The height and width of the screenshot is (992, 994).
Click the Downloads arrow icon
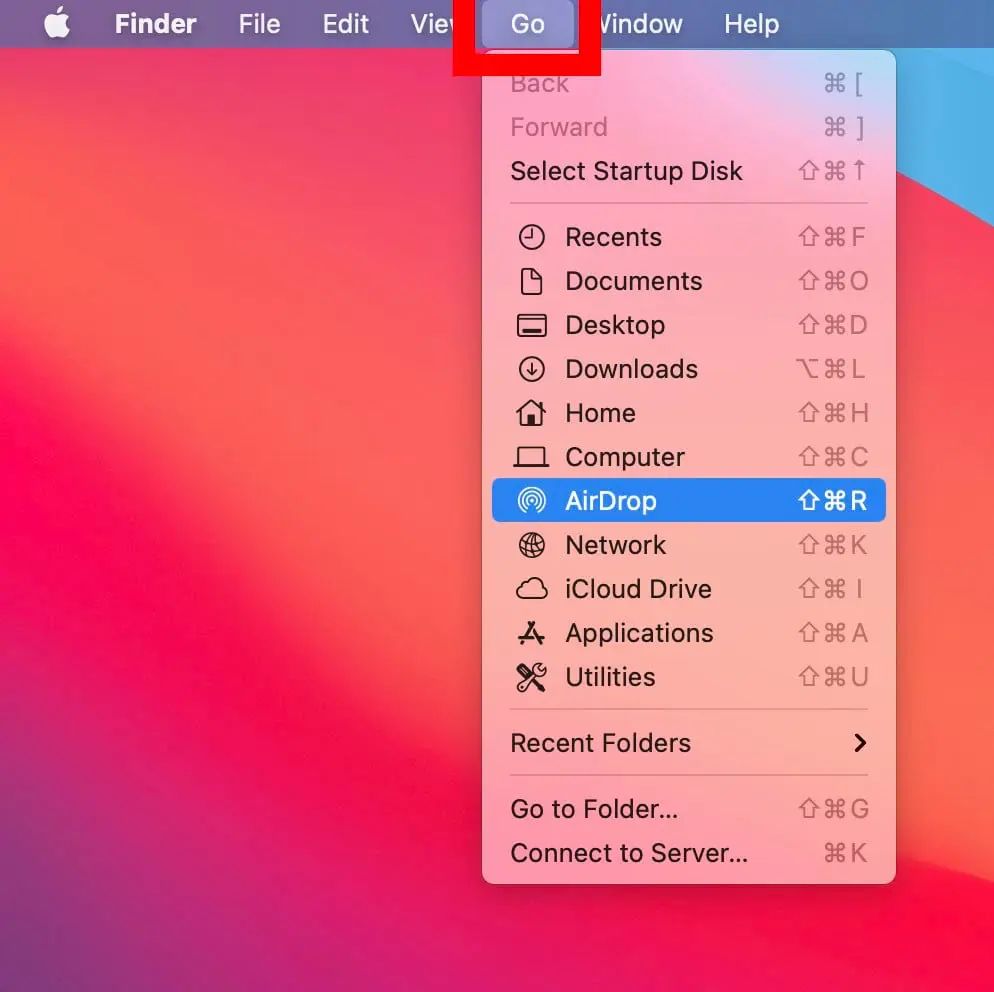pyautogui.click(x=531, y=369)
